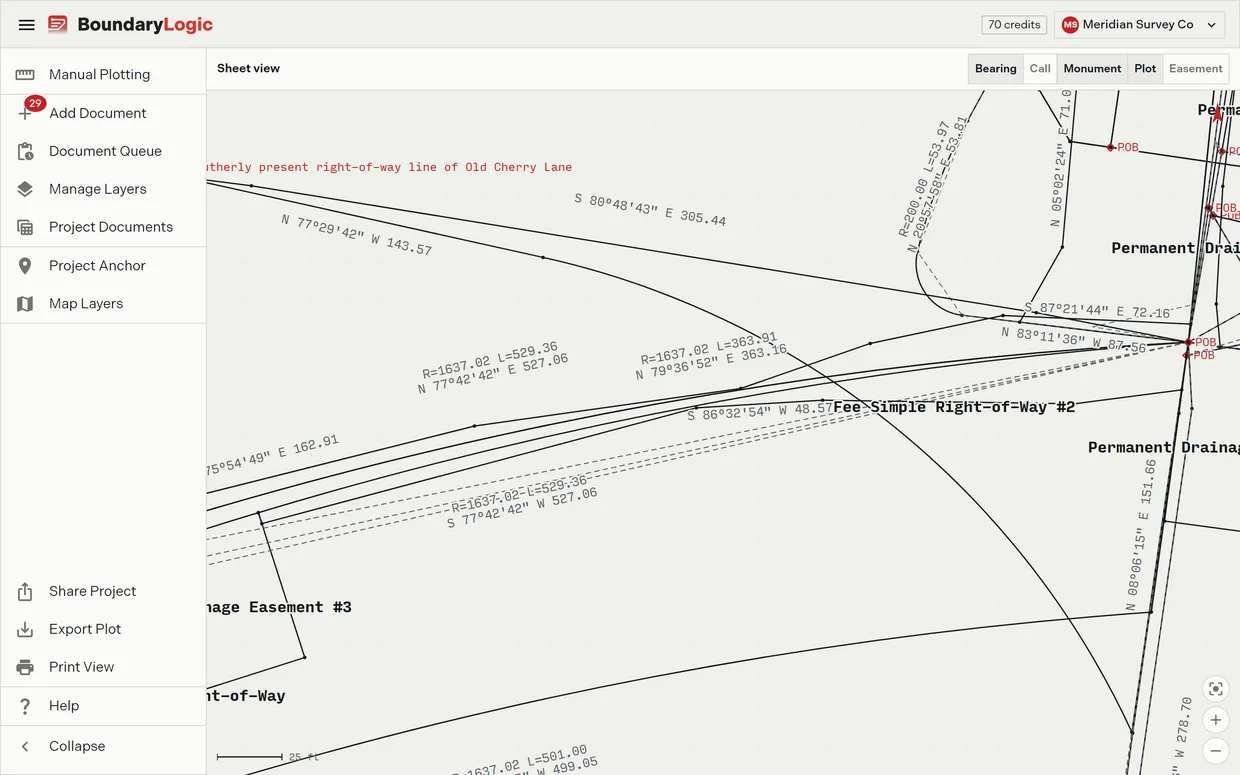Toggle the Bearing display option
Screen dimensions: 1240x775
coord(996,69)
